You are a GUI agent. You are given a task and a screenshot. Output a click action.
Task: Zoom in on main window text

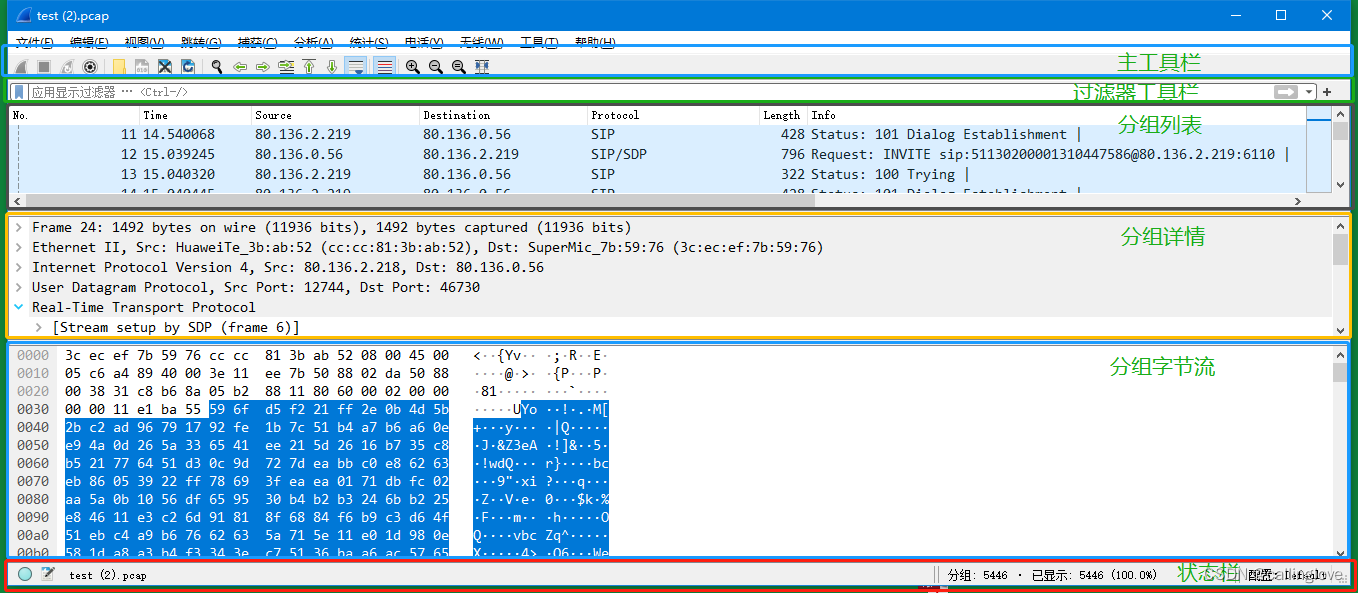tap(412, 67)
